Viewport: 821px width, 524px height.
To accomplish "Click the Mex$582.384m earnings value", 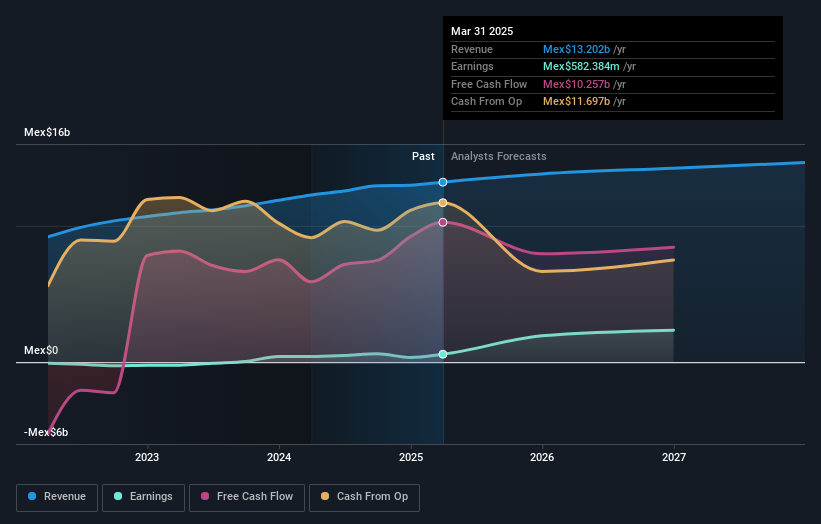I will tap(581, 66).
